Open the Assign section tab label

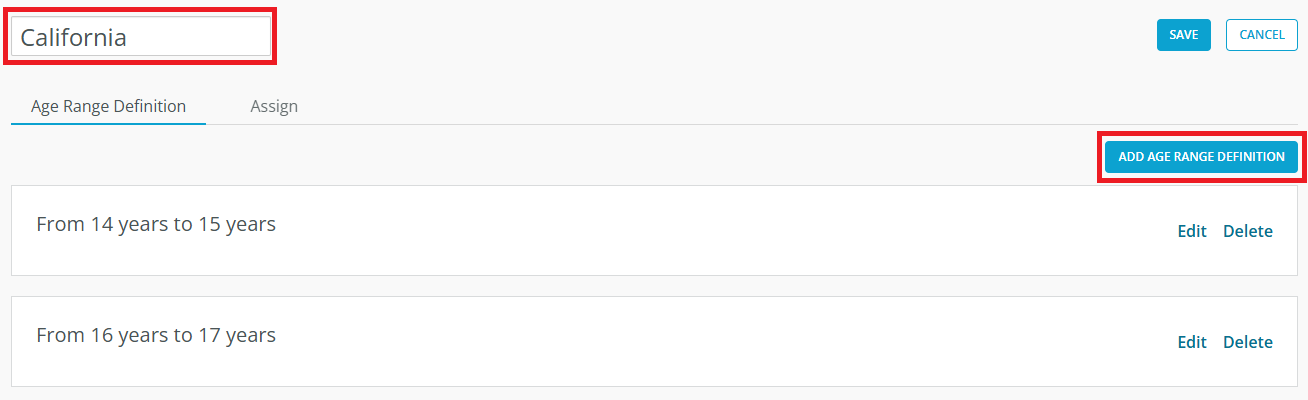click(274, 106)
